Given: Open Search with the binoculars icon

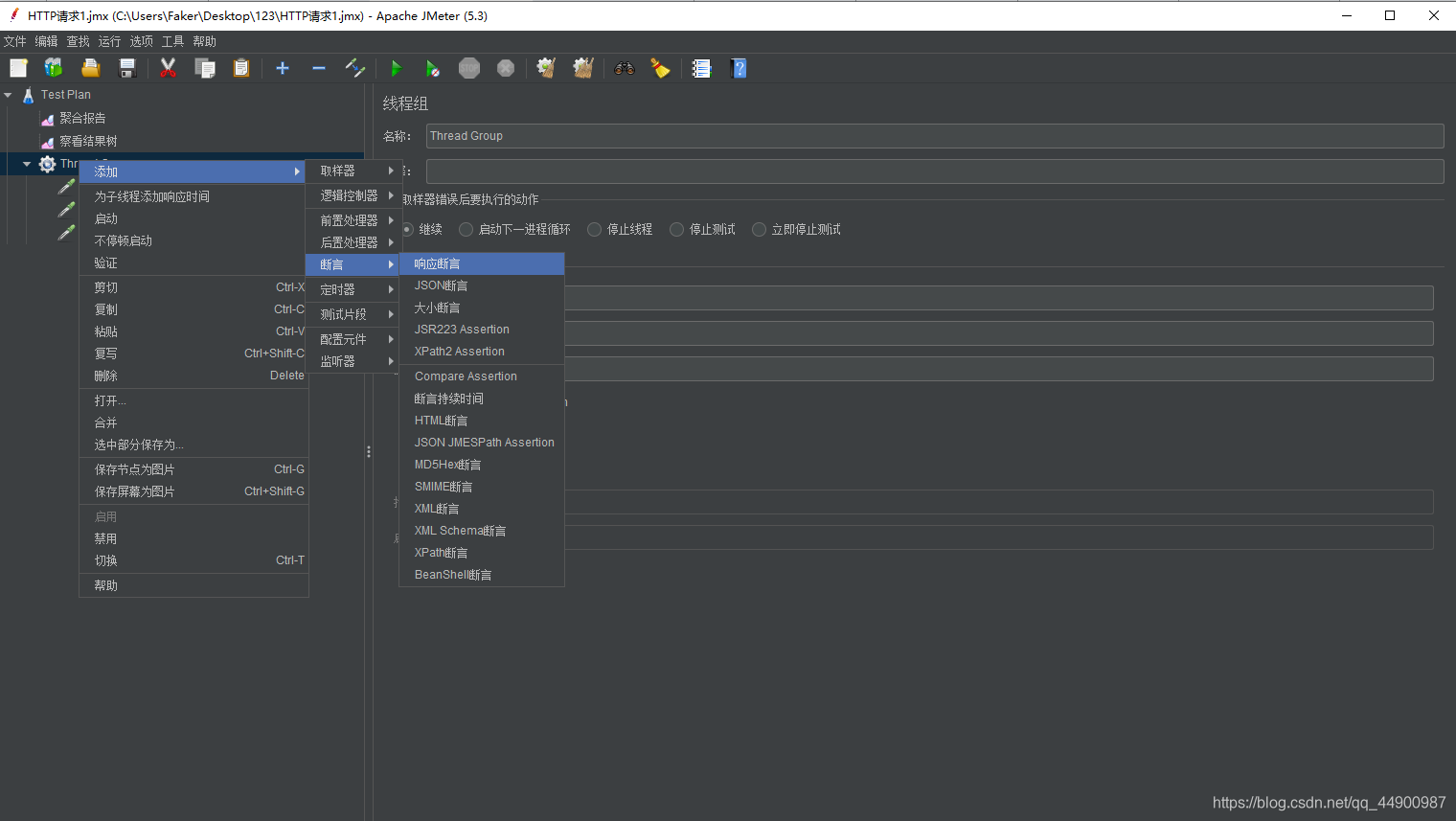Looking at the screenshot, I should point(625,68).
